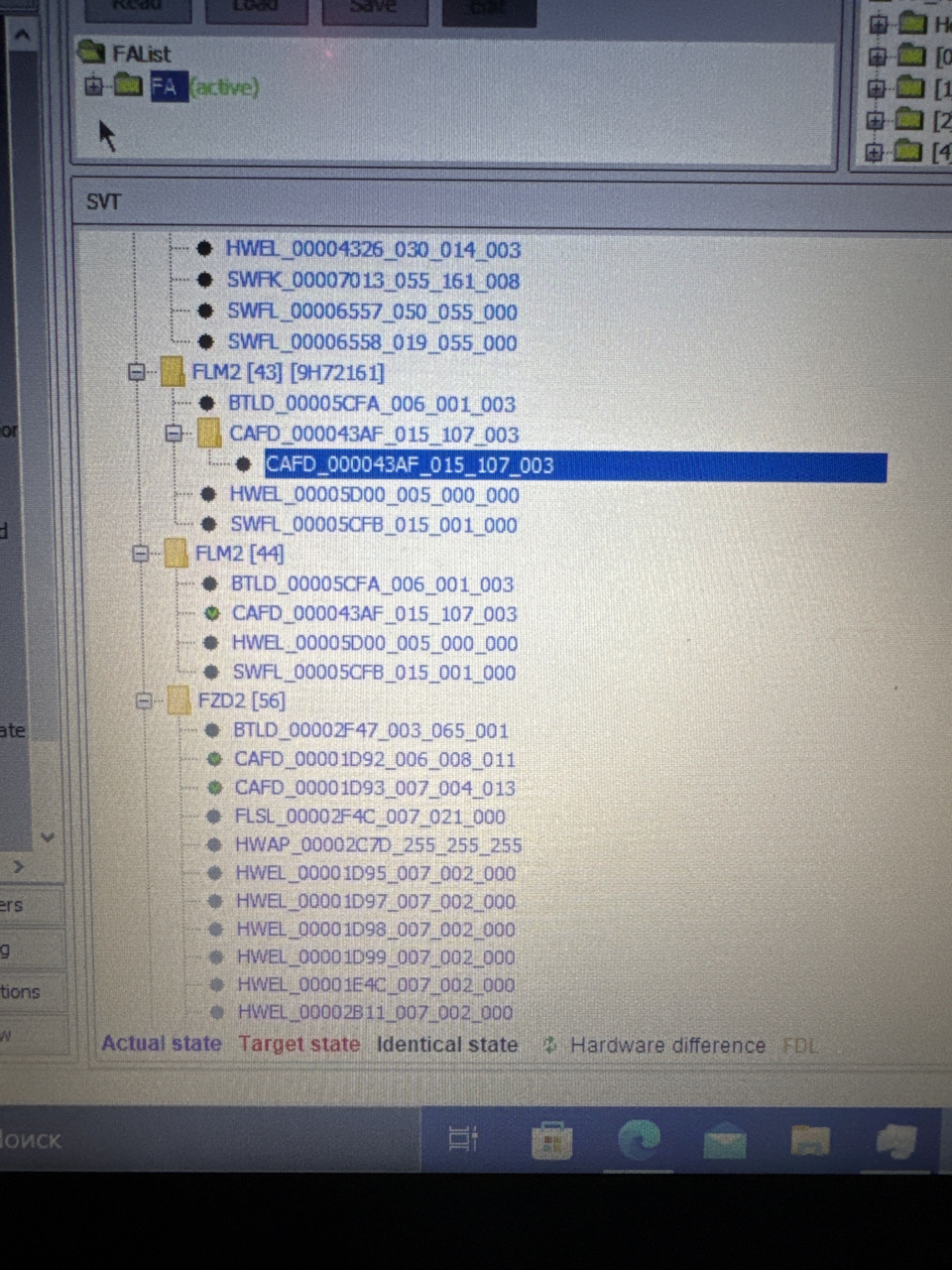This screenshot has height=1270, width=952.
Task: Select BTLD_00002F47_003_065_001 row
Action: [x=371, y=731]
